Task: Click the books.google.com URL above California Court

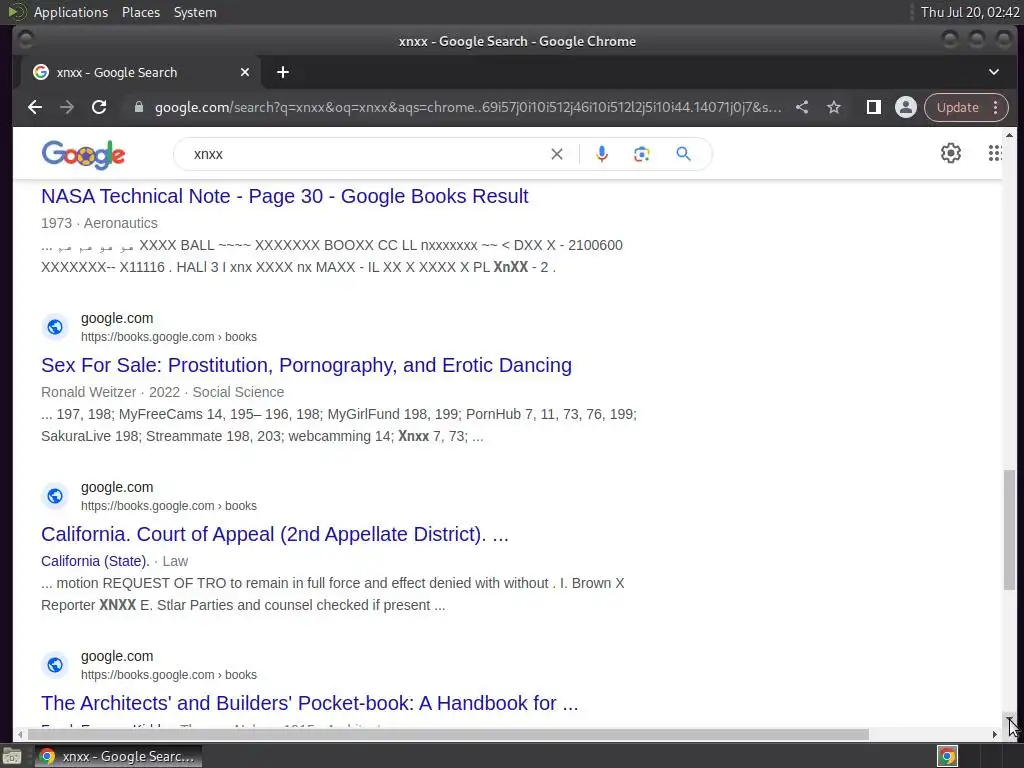Action: 168,506
